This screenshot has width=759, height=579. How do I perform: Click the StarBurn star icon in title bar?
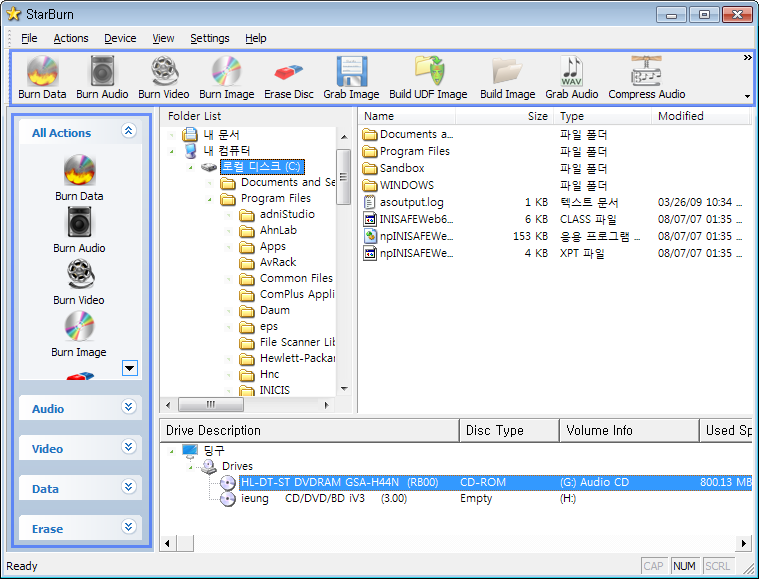[x=14, y=14]
